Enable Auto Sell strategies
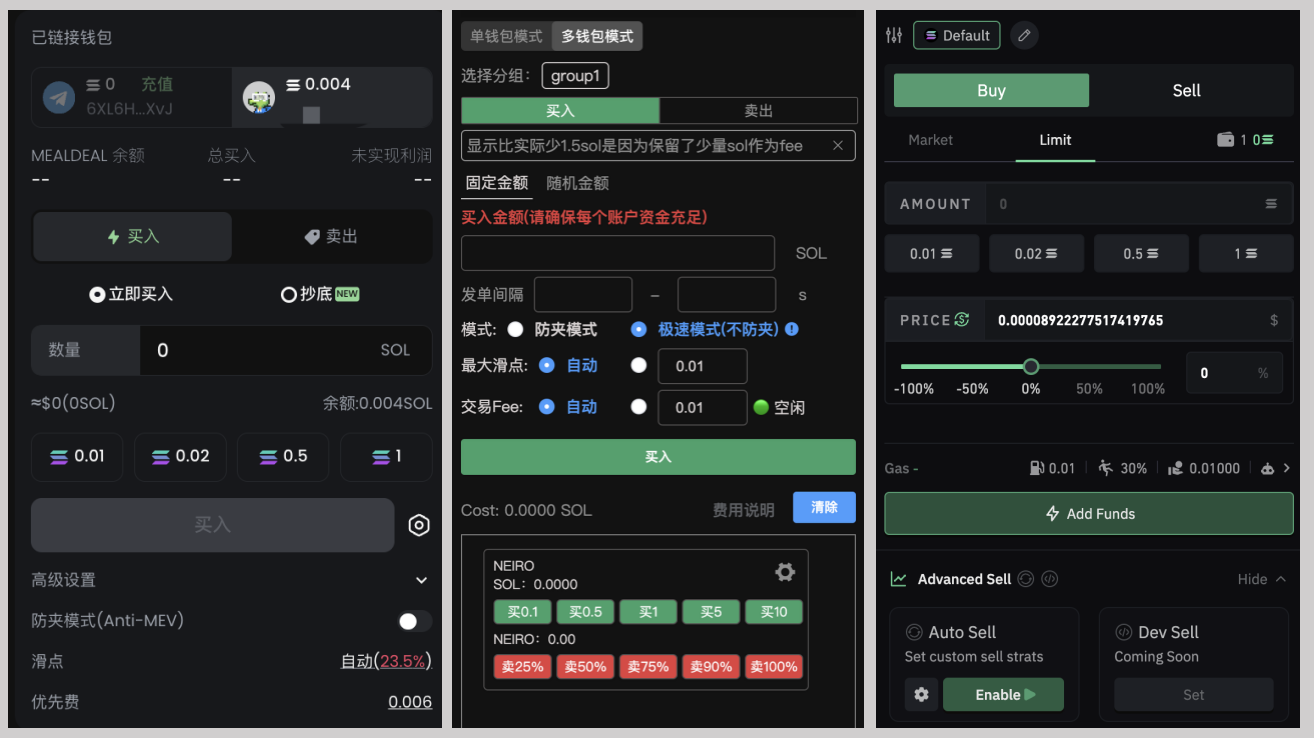This screenshot has height=738, width=1314. [1003, 694]
